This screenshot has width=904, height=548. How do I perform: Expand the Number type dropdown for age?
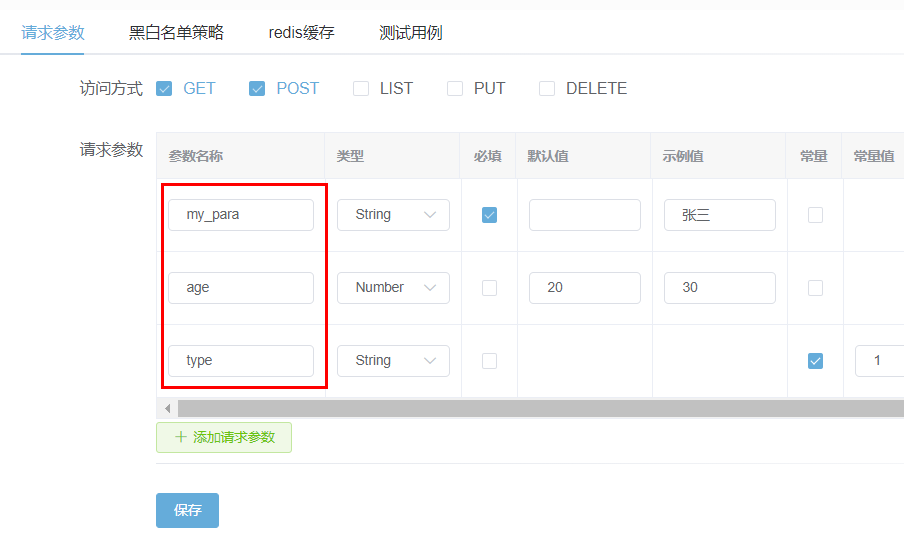tap(393, 288)
